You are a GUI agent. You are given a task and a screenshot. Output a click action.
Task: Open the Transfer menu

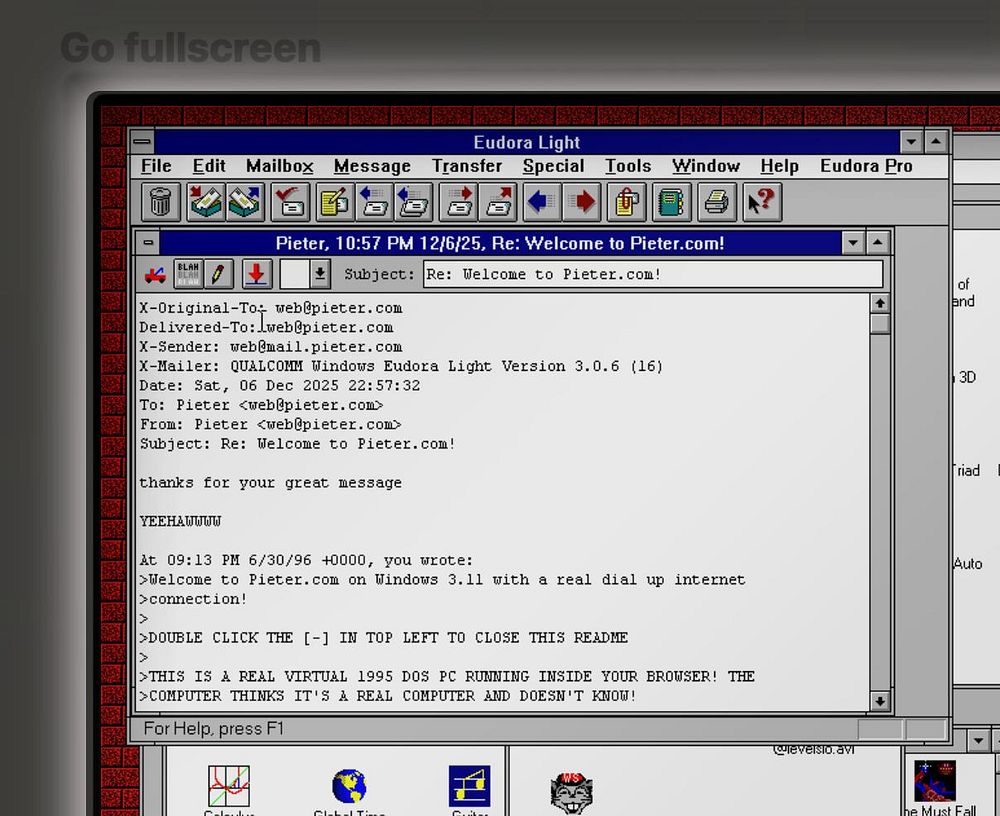467,166
